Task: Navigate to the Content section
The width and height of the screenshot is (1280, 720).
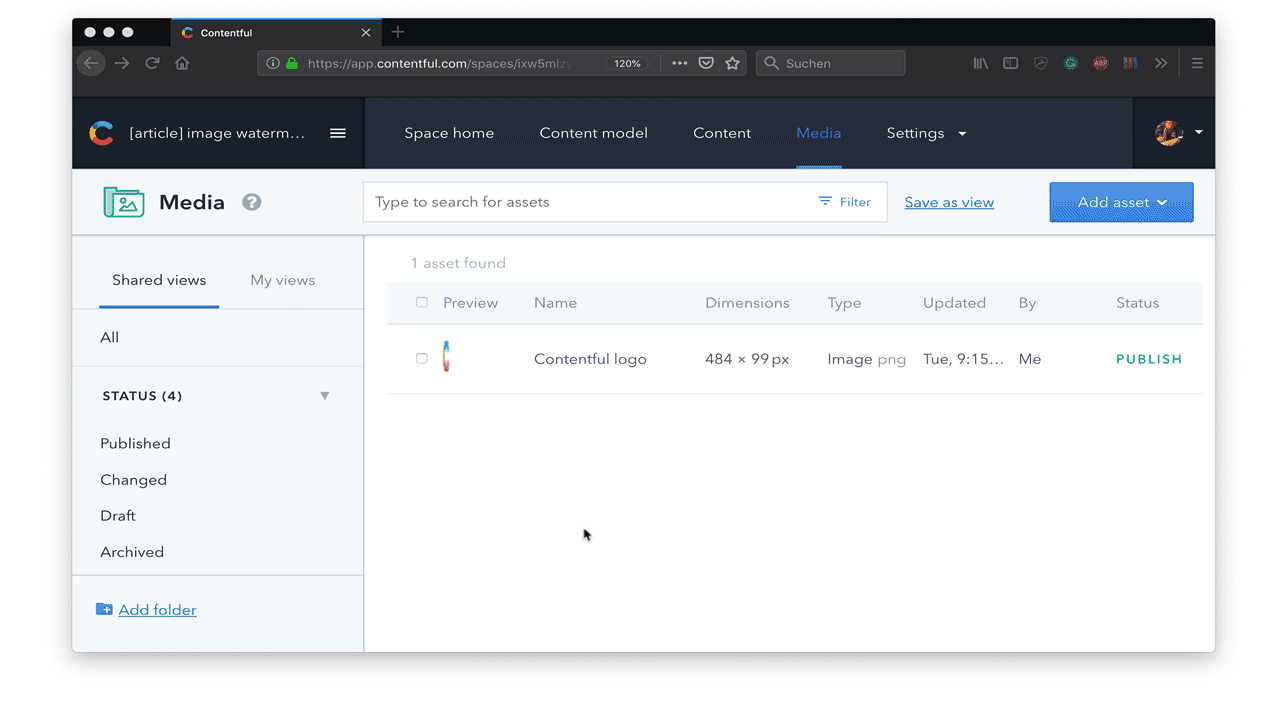Action: [722, 133]
